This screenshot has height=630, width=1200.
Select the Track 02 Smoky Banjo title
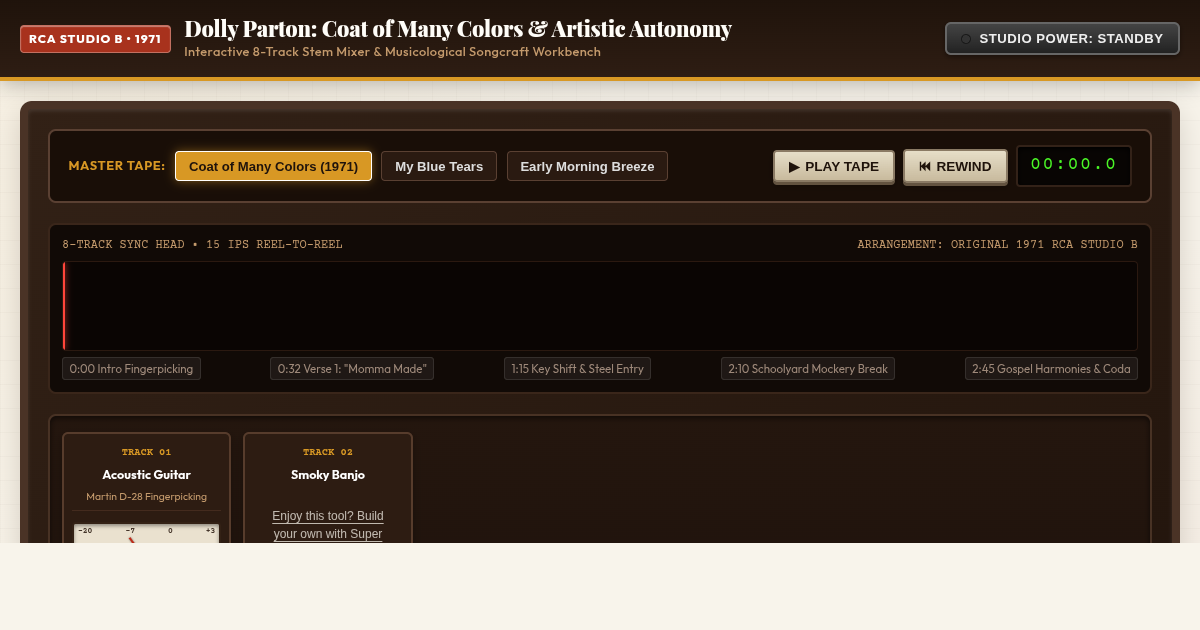[328, 475]
